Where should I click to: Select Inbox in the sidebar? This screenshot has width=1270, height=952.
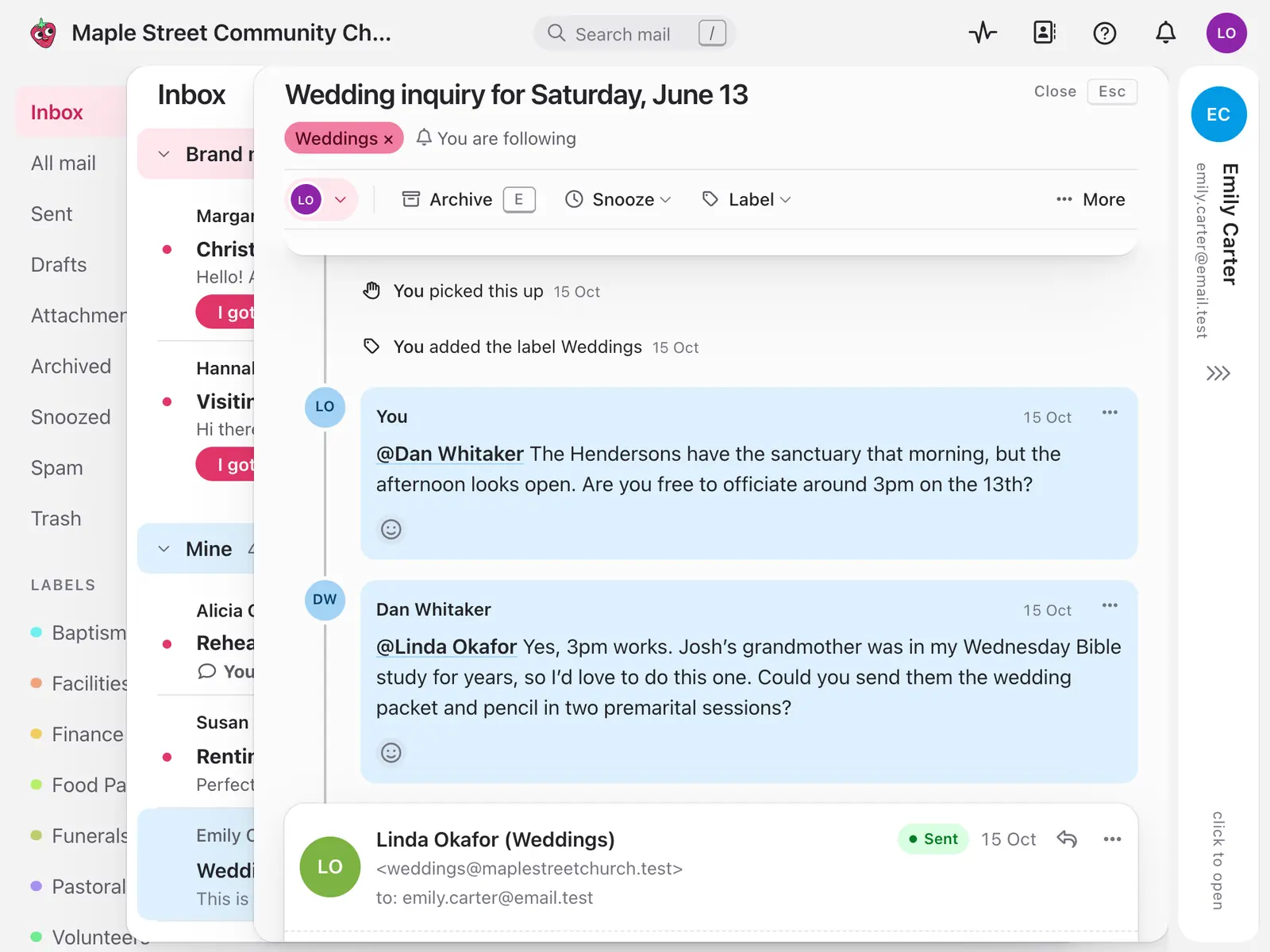click(x=71, y=113)
